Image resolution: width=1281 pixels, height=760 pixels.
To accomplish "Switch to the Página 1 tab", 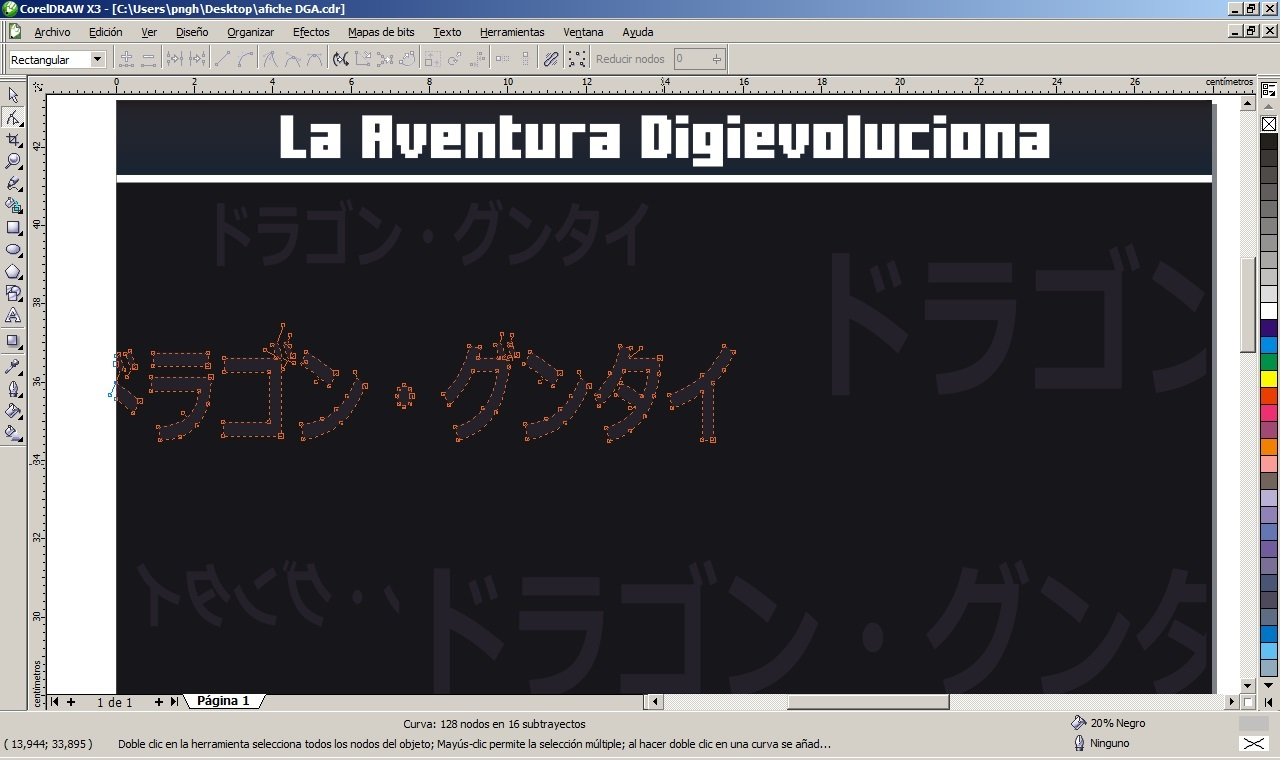I will click(223, 701).
